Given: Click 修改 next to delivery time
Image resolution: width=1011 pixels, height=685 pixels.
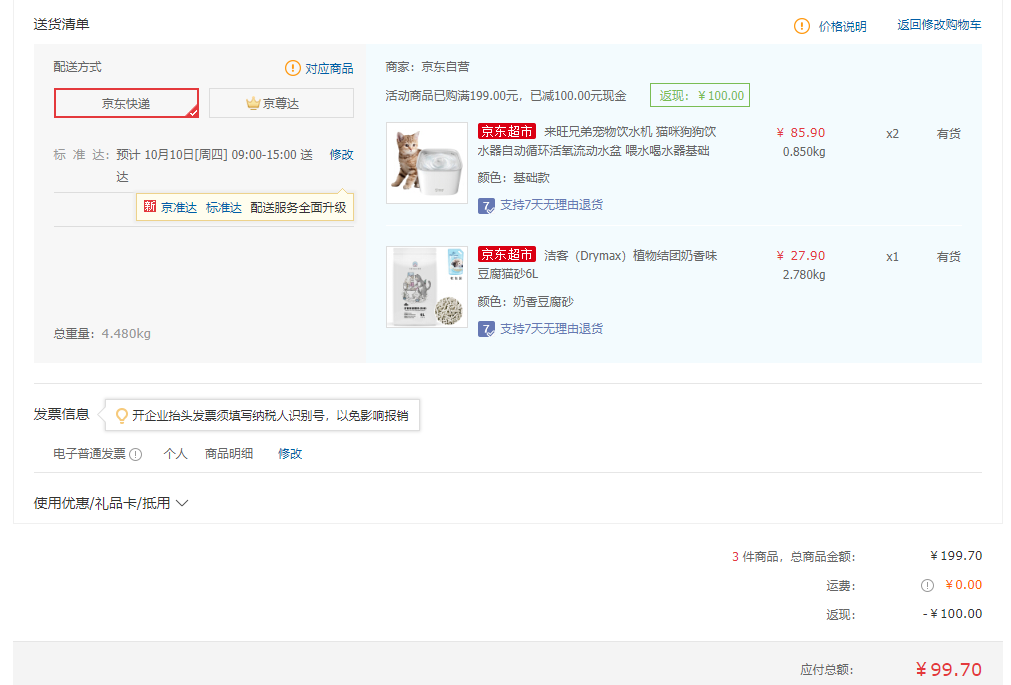Looking at the screenshot, I should tap(341, 155).
